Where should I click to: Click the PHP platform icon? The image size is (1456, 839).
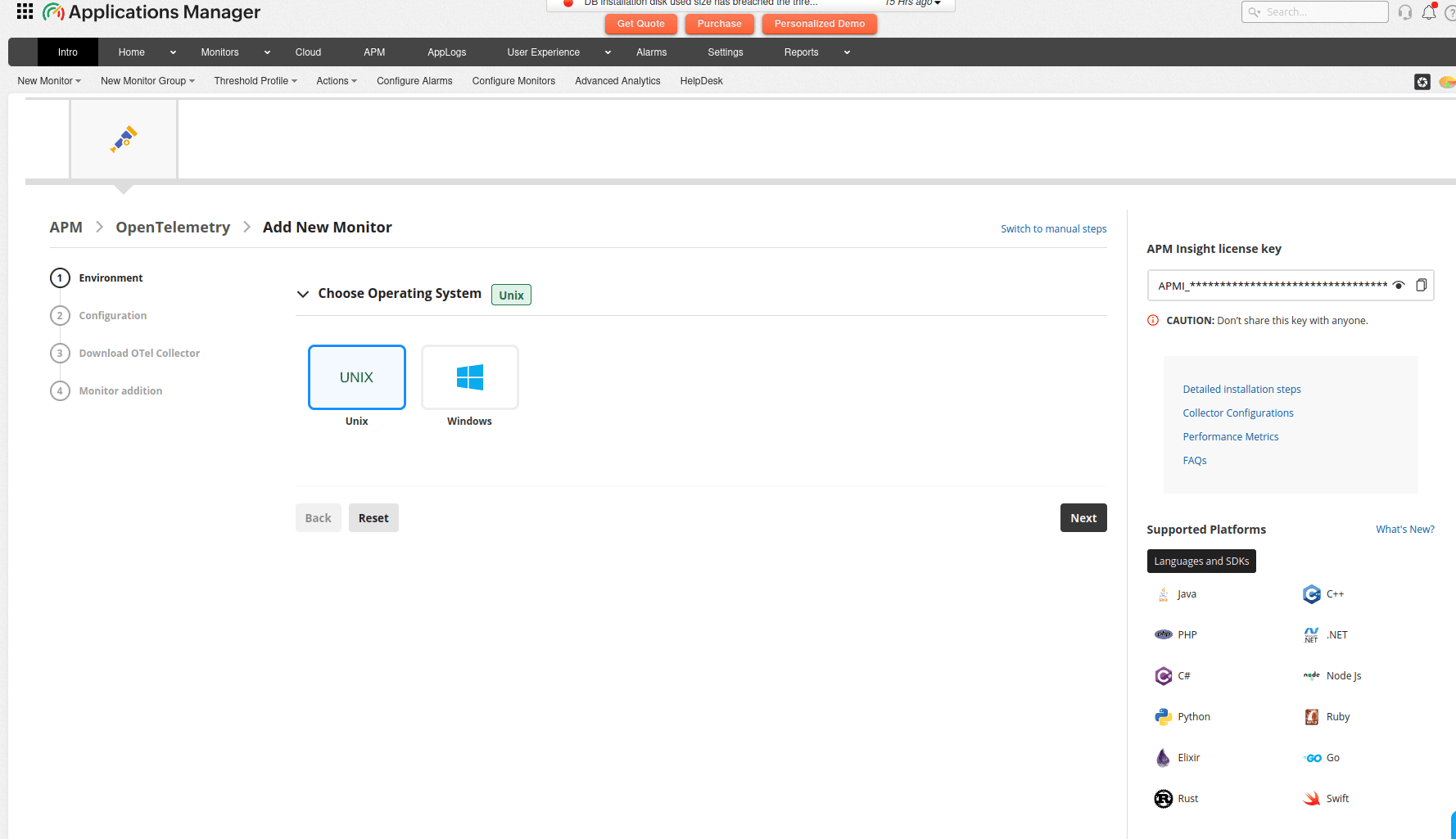(x=1164, y=634)
